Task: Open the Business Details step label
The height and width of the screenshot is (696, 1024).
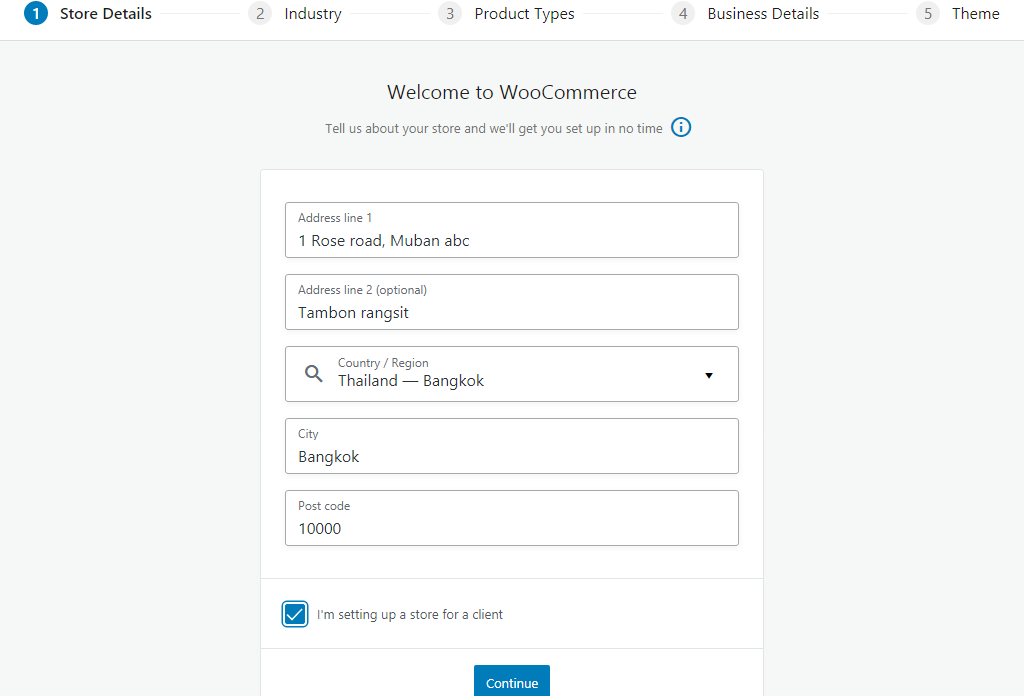Action: coord(763,14)
